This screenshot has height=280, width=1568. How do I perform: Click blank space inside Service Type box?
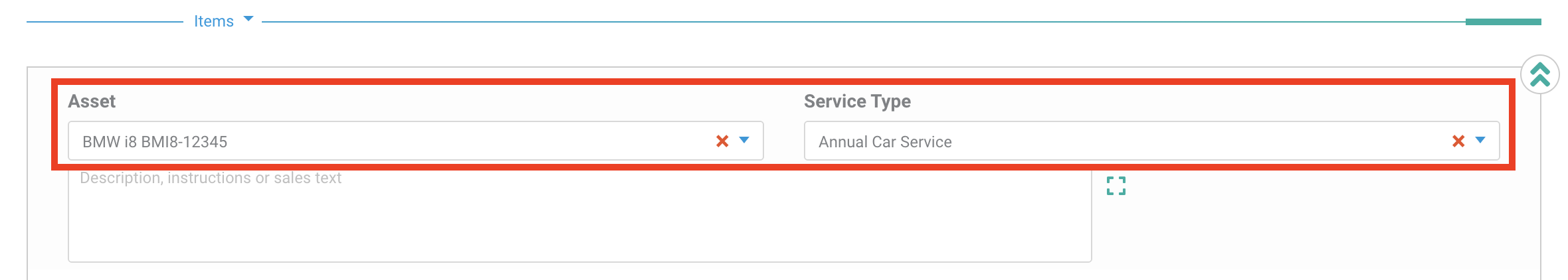pos(1196,141)
